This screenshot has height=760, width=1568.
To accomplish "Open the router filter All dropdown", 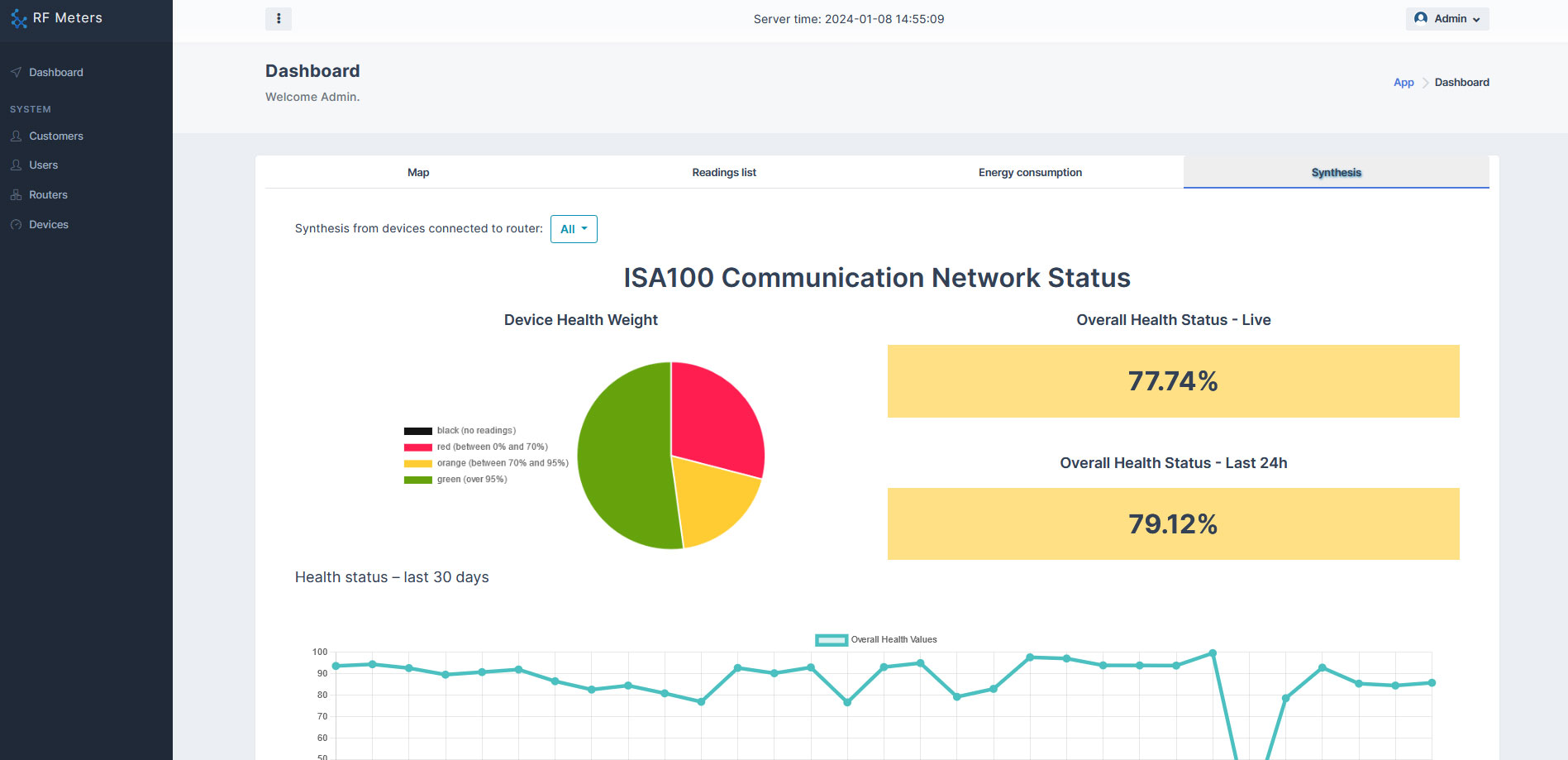I will pyautogui.click(x=574, y=229).
